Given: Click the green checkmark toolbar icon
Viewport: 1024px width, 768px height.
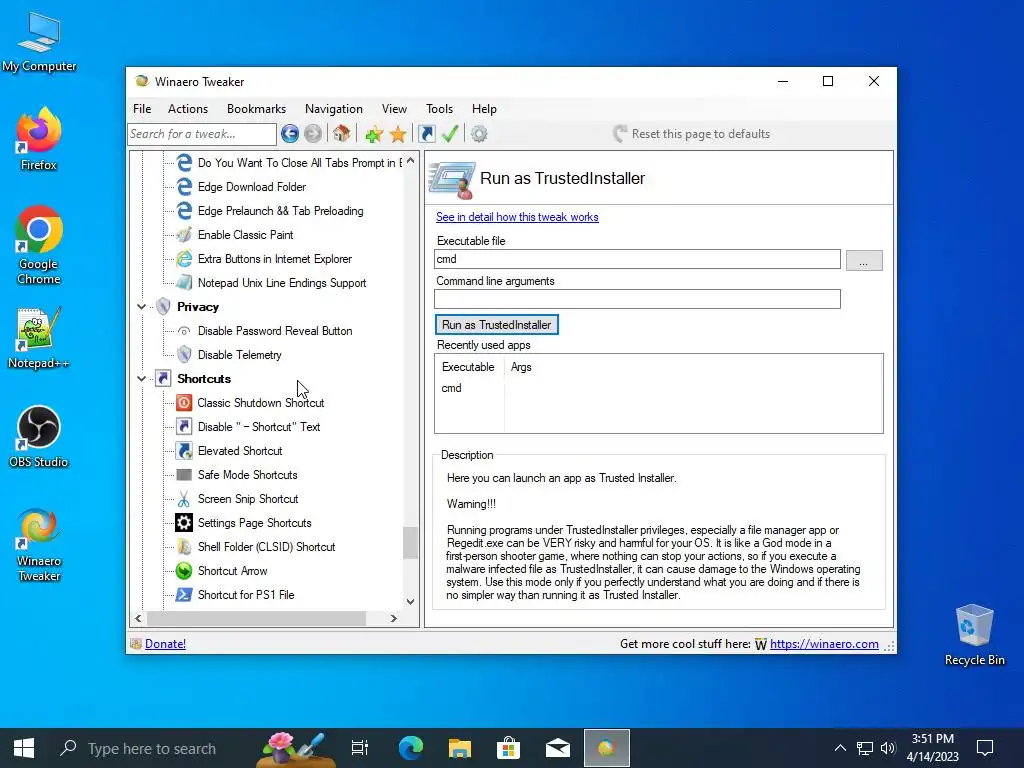Looking at the screenshot, I should point(450,134).
